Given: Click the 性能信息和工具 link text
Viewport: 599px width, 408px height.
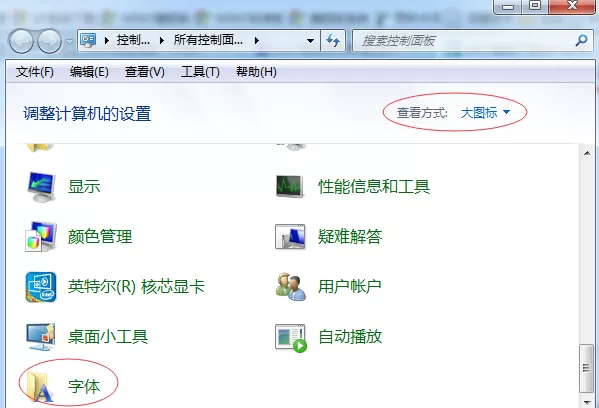Looking at the screenshot, I should point(374,187).
